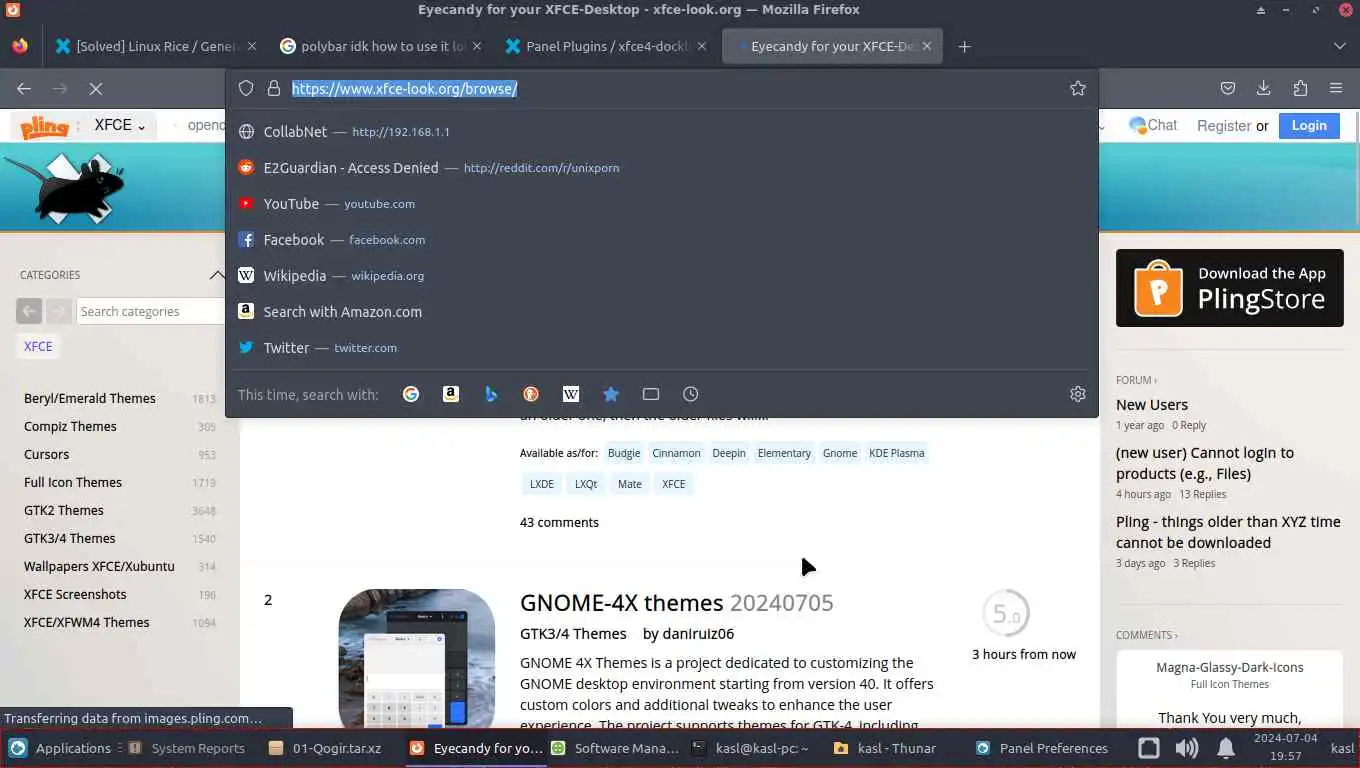The image size is (1360, 768).
Task: Switch to Panel Preferences taskbar window
Action: 1043,748
